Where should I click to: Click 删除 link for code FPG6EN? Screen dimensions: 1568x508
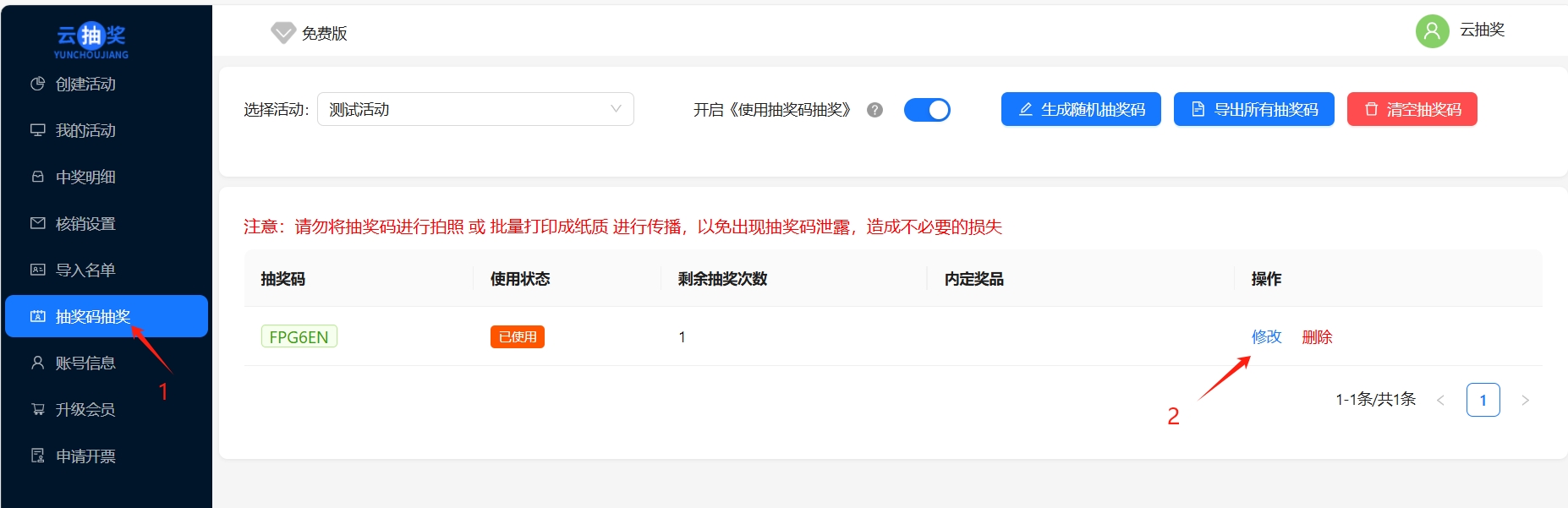click(1318, 336)
